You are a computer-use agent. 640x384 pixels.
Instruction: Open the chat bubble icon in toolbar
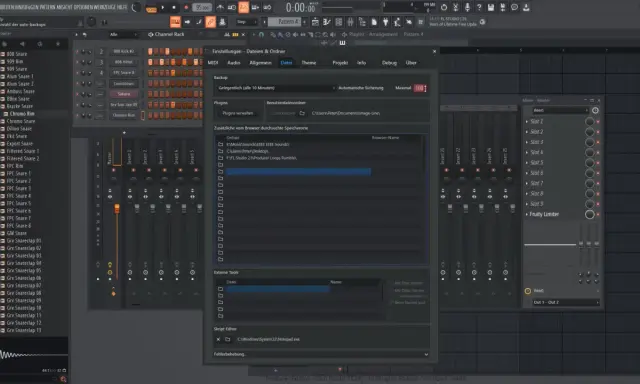(515, 7)
